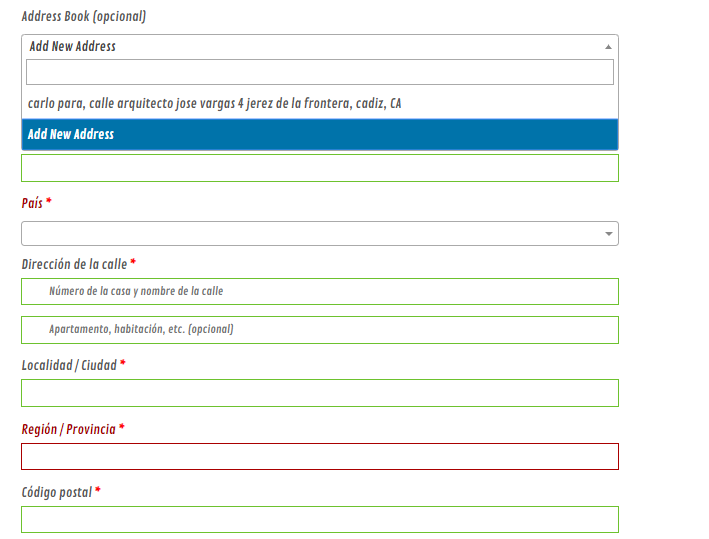Collapse the Address Book dropdown using the up arrow

[608, 47]
